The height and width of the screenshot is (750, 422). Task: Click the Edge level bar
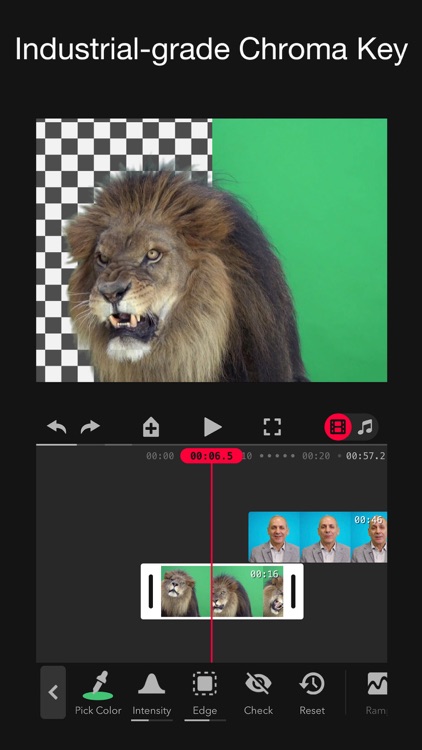pos(205,720)
